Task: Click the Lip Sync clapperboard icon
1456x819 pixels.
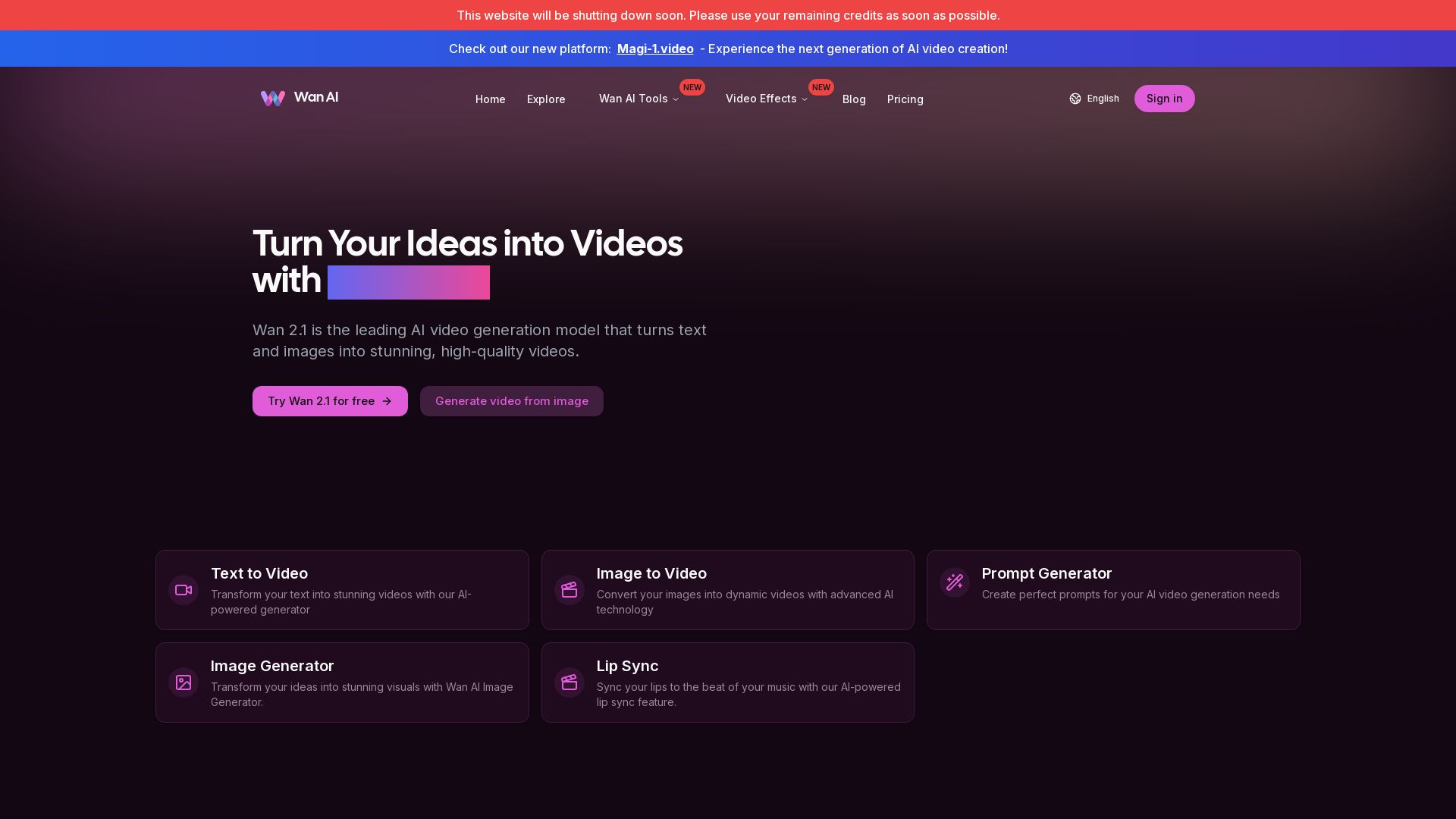Action: tap(570, 682)
